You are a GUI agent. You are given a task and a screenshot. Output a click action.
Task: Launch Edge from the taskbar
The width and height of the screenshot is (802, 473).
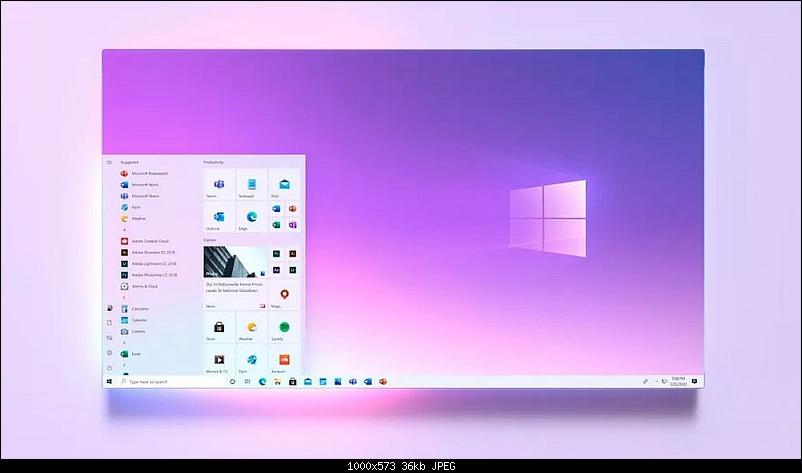(262, 381)
